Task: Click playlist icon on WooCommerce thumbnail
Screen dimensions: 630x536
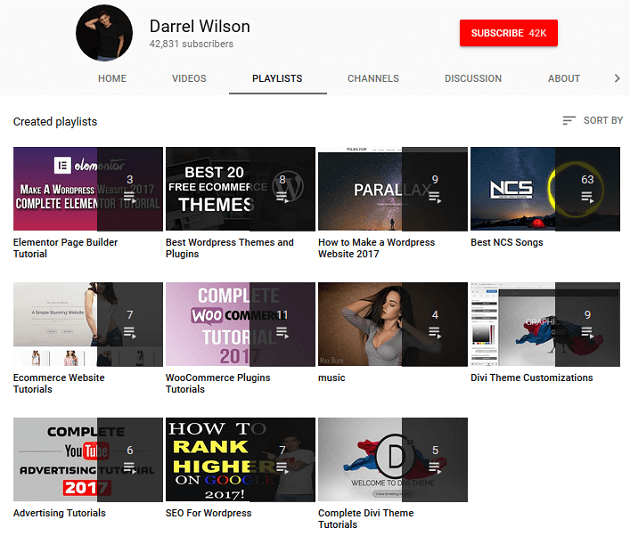Action: coord(282,333)
